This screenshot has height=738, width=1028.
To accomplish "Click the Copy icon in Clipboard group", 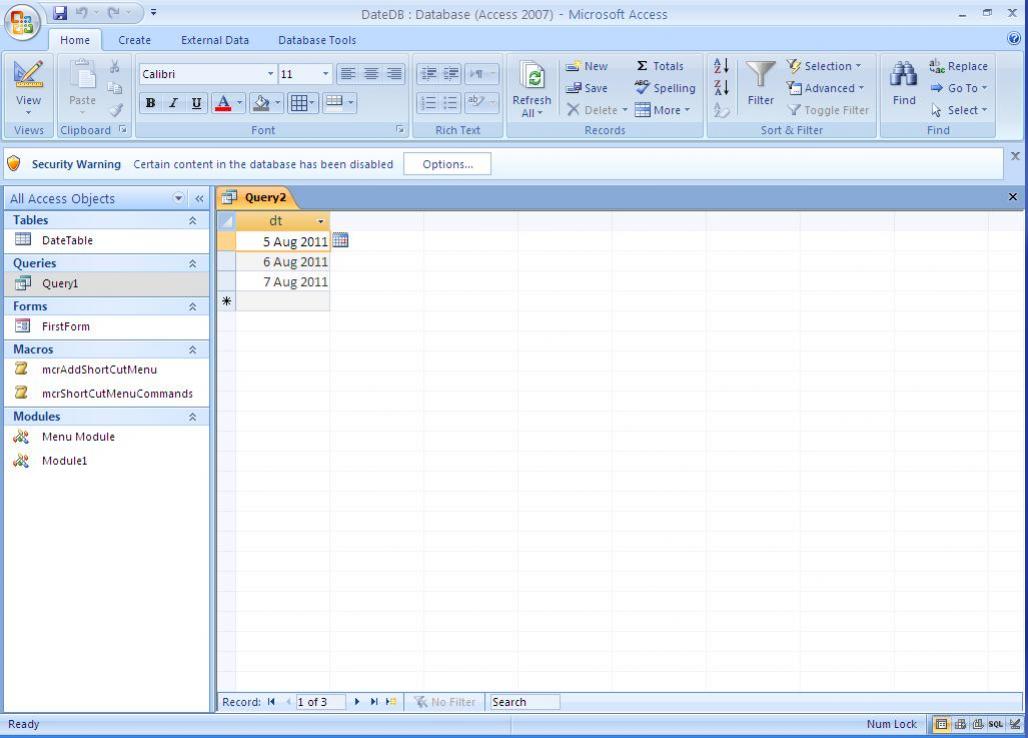I will tap(115, 88).
